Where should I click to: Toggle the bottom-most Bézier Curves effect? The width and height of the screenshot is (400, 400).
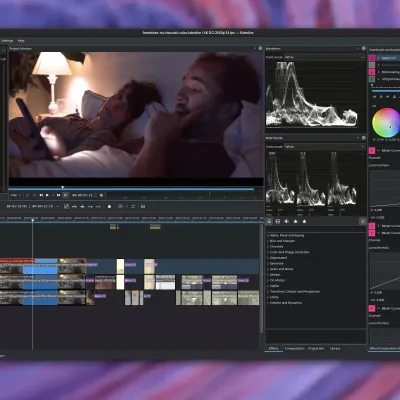[372, 308]
